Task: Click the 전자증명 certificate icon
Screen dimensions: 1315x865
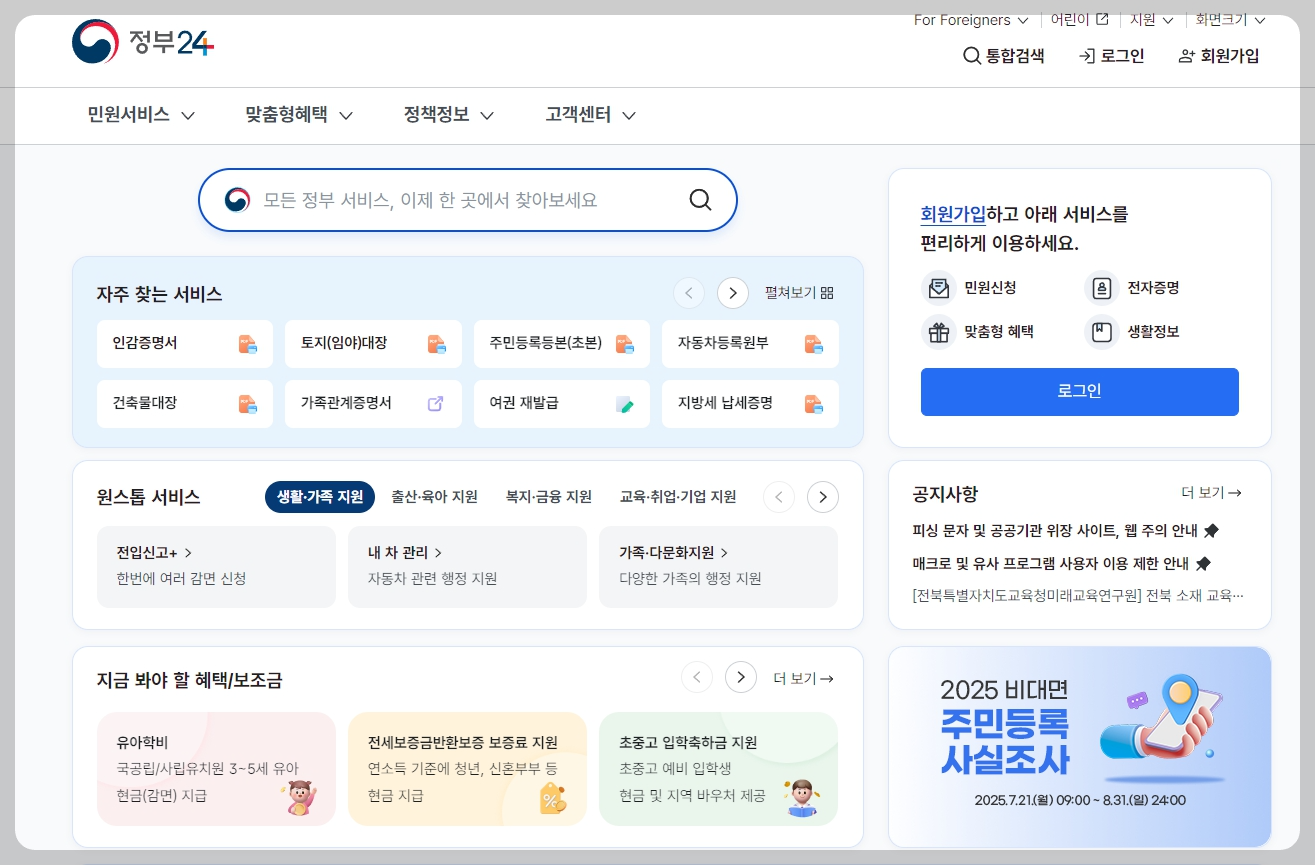Action: pos(1101,288)
